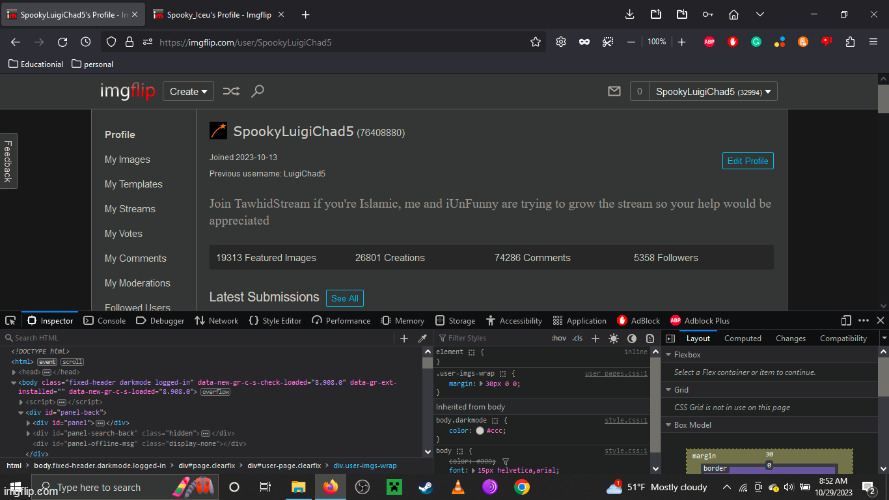Open Steam from the taskbar
This screenshot has width=889, height=500.
coord(426,487)
